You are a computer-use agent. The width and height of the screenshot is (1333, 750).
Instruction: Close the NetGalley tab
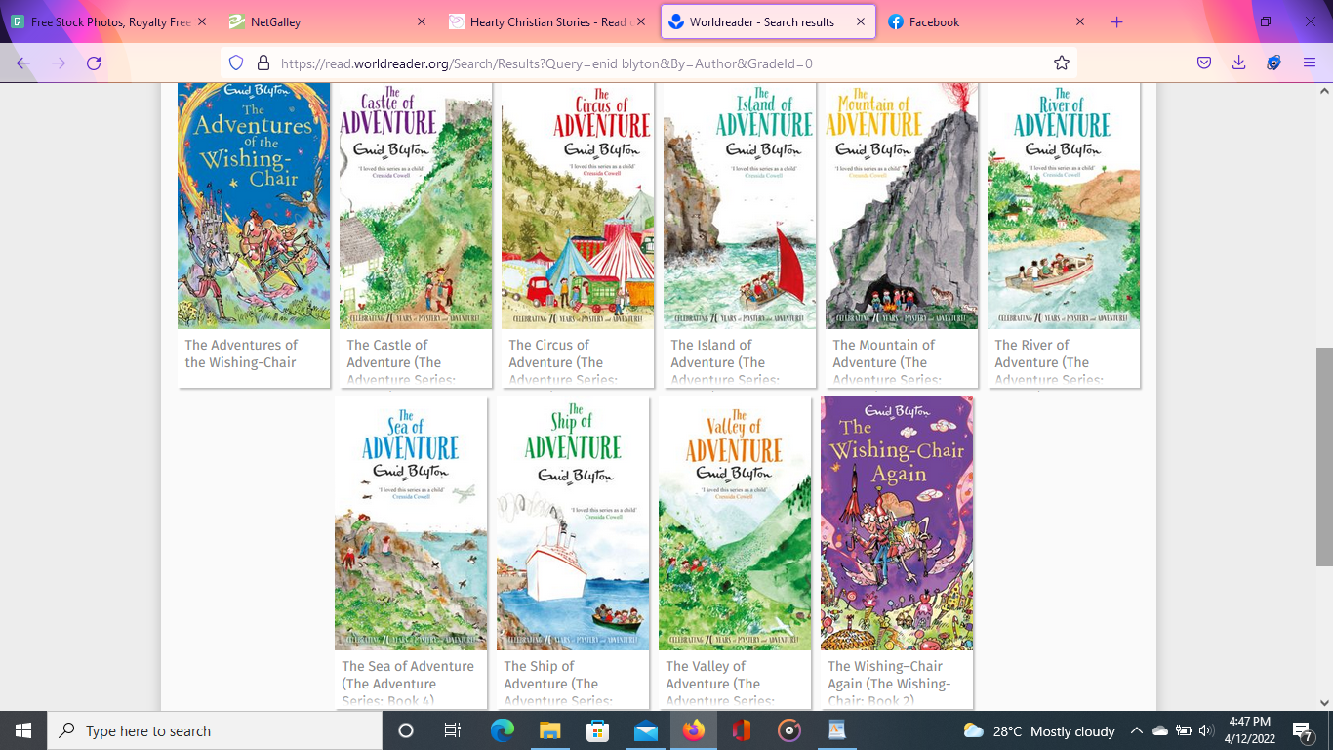click(420, 22)
